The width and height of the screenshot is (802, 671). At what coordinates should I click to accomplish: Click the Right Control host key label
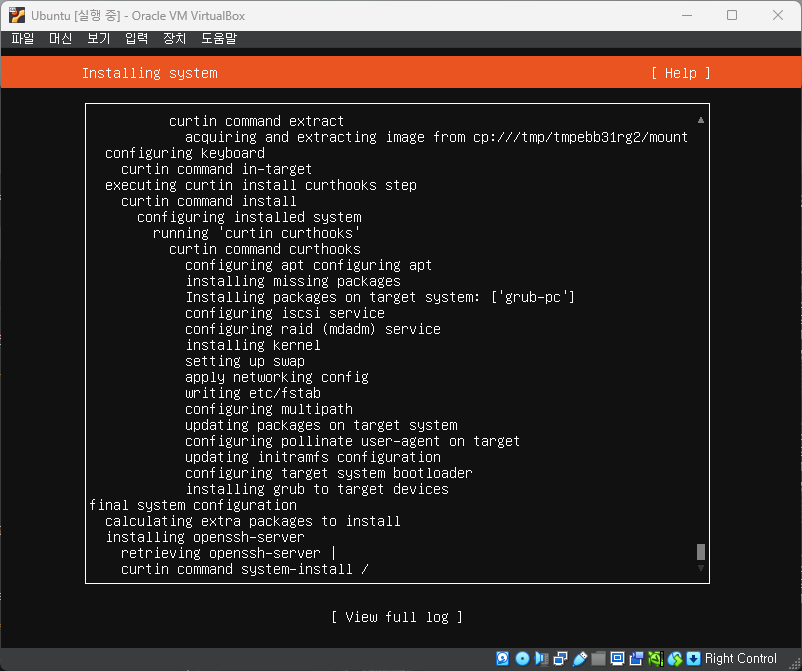click(x=740, y=658)
